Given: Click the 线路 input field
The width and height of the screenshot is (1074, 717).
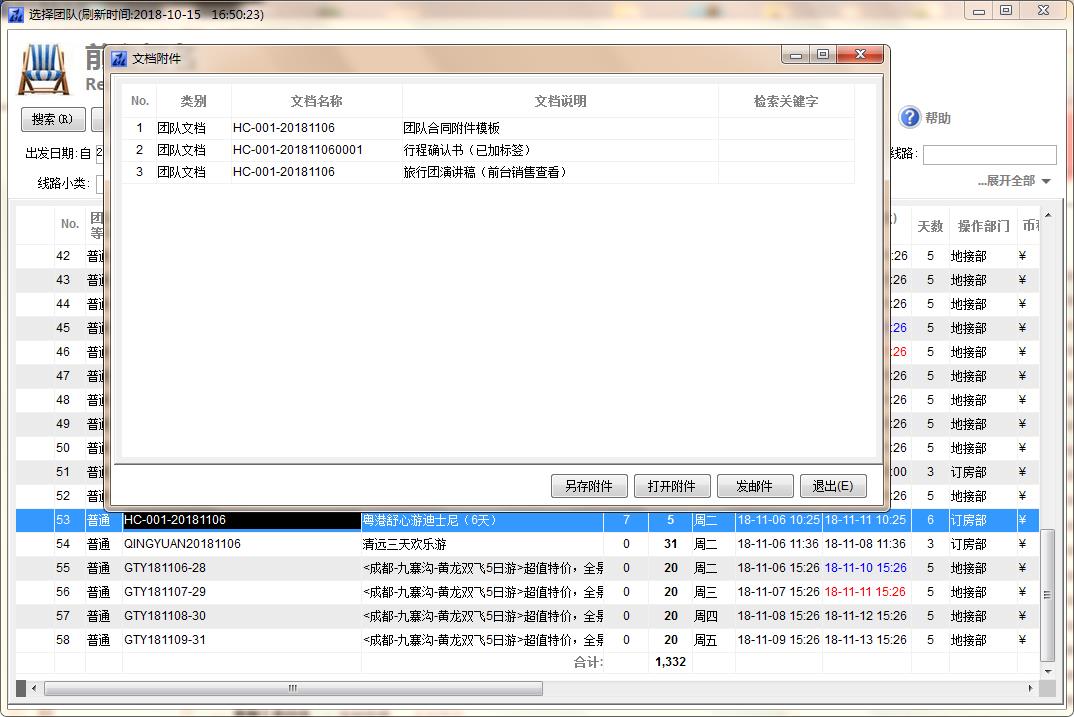Looking at the screenshot, I should point(989,155).
